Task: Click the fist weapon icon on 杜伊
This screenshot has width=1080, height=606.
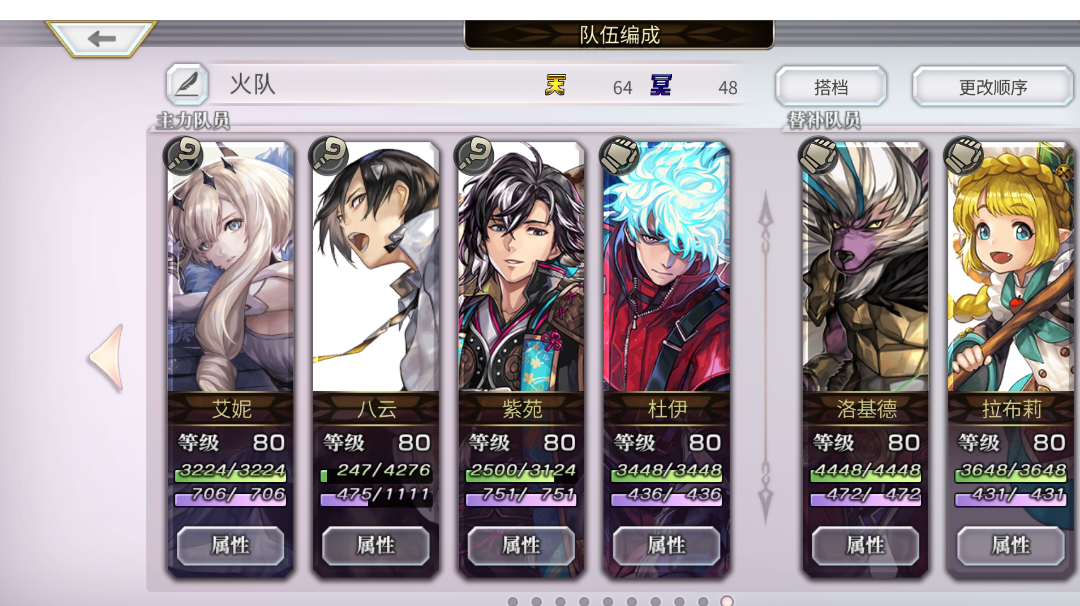Action: coord(619,155)
